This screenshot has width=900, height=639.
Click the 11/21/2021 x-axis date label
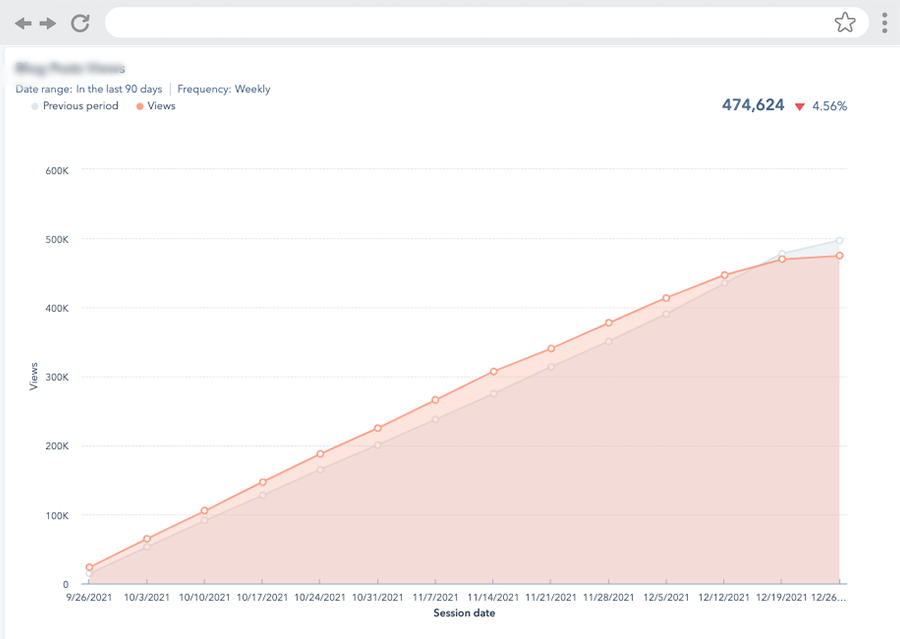(551, 597)
